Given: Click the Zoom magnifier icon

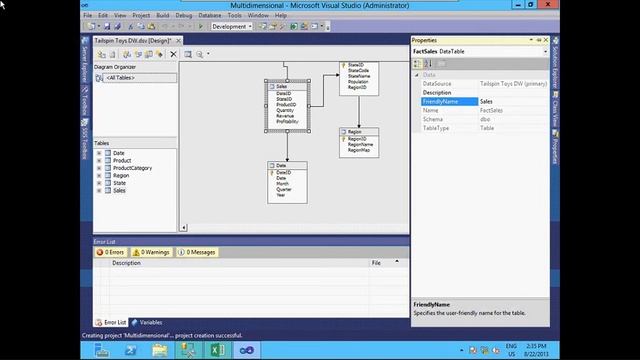Looking at the screenshot, I should 200,54.
